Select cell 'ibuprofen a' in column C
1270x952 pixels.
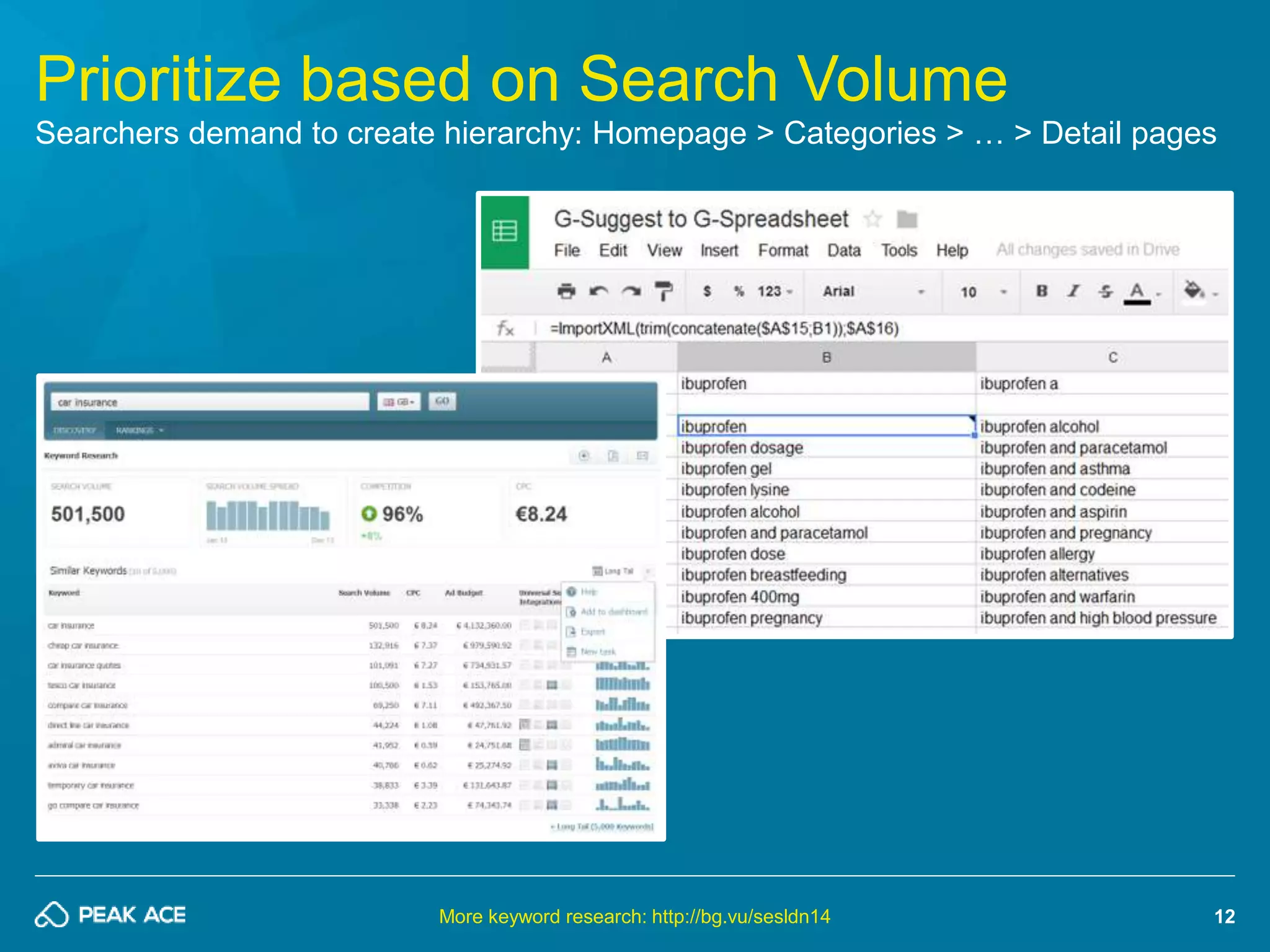click(x=1103, y=384)
